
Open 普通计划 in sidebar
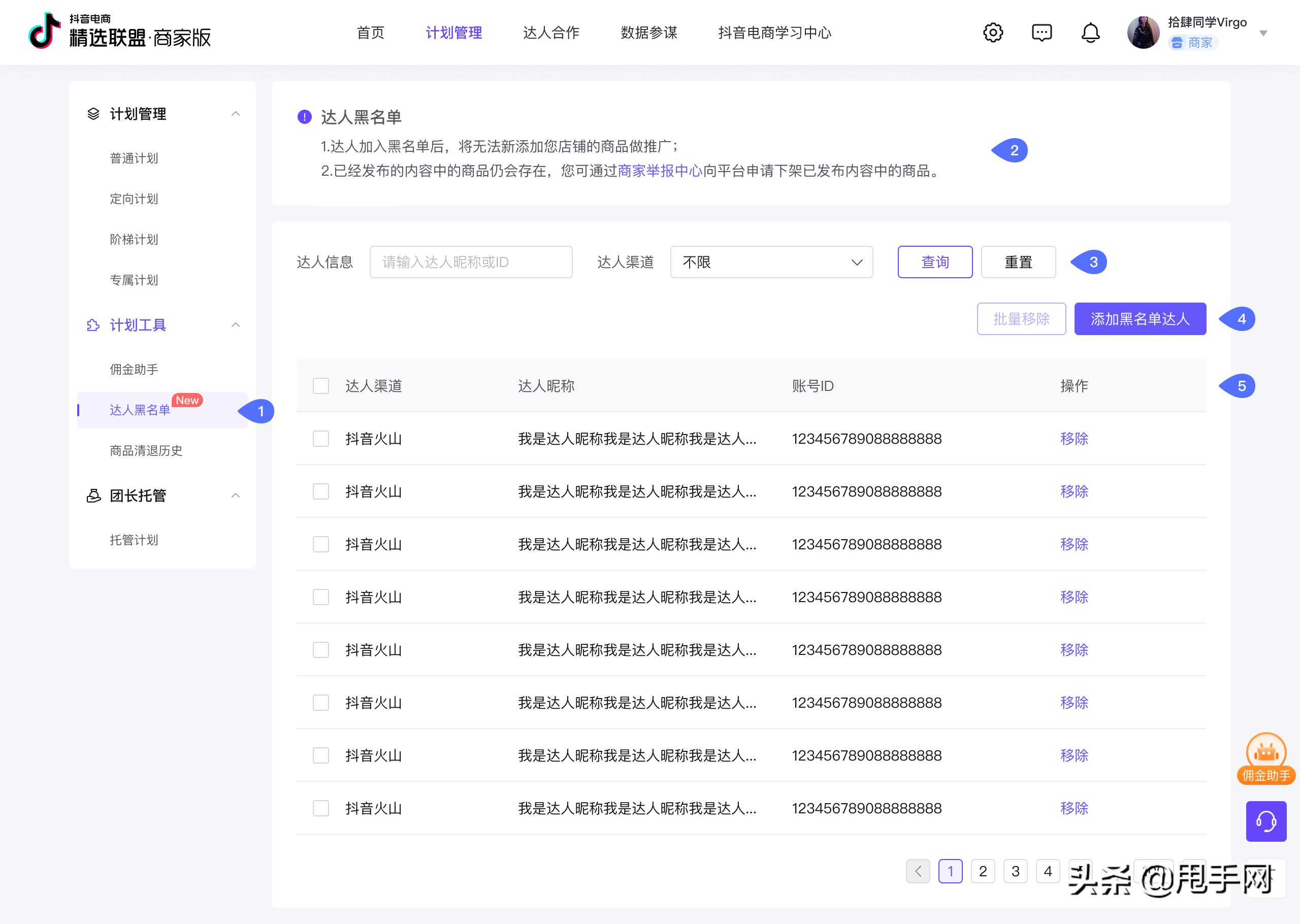pyautogui.click(x=134, y=158)
